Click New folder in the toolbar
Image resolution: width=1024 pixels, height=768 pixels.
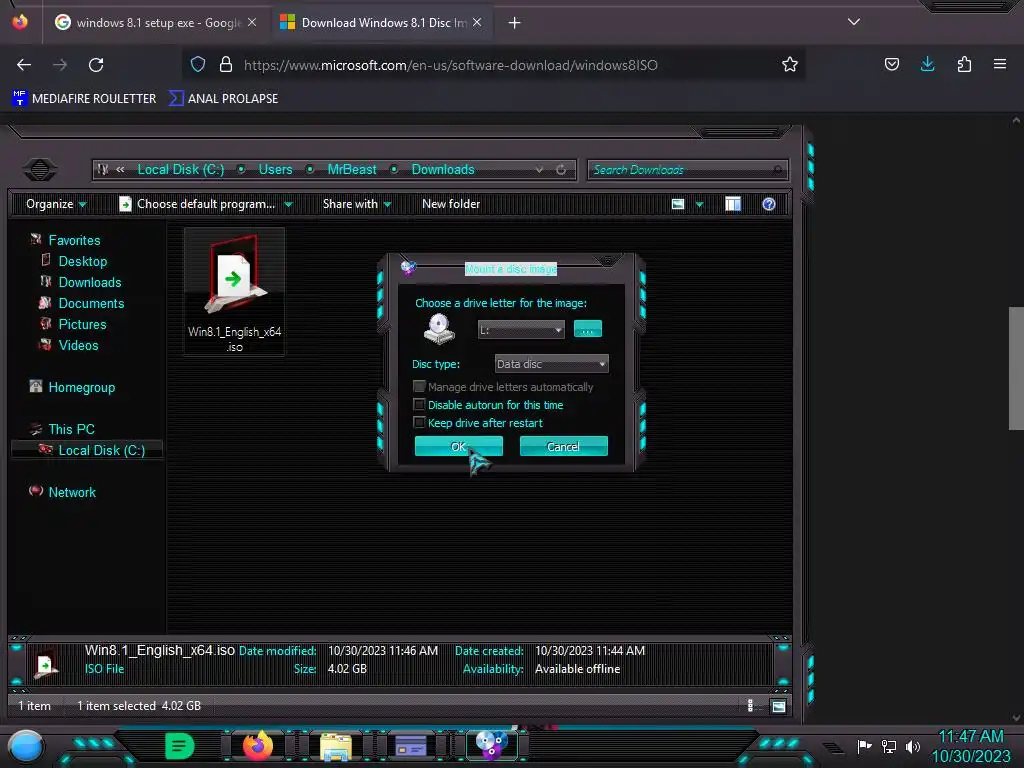click(x=451, y=204)
